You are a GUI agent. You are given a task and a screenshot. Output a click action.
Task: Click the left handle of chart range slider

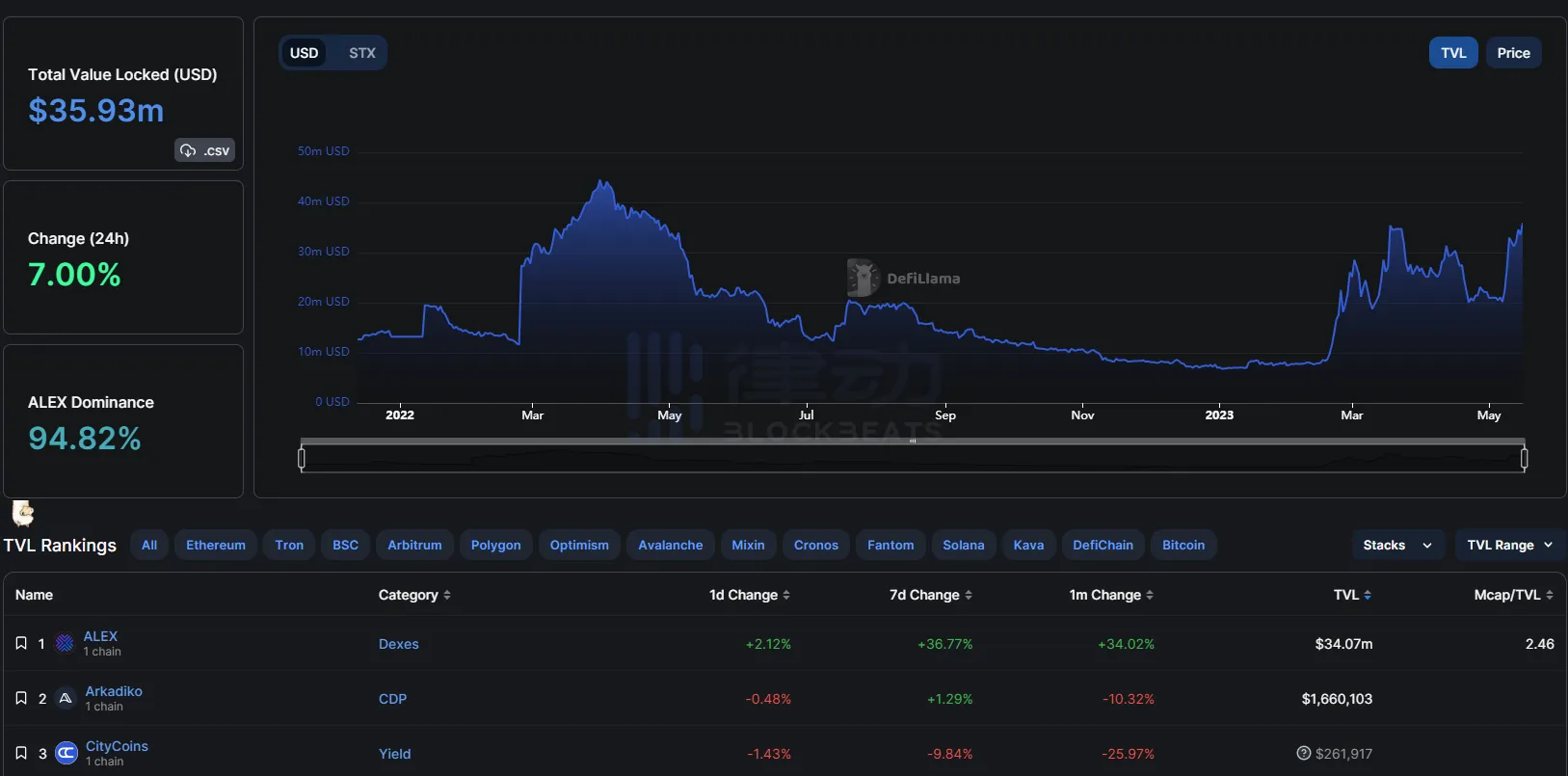pos(302,459)
